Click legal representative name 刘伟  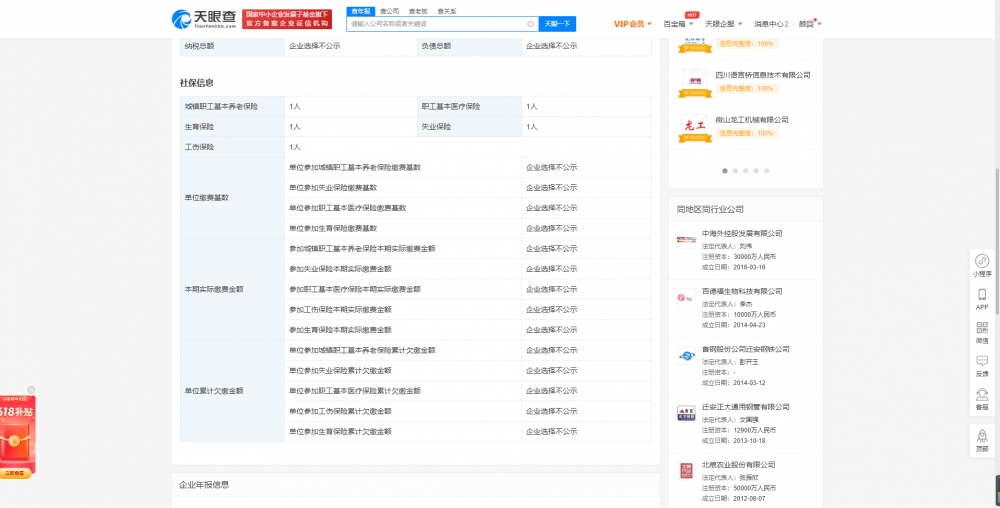pyautogui.click(x=746, y=245)
